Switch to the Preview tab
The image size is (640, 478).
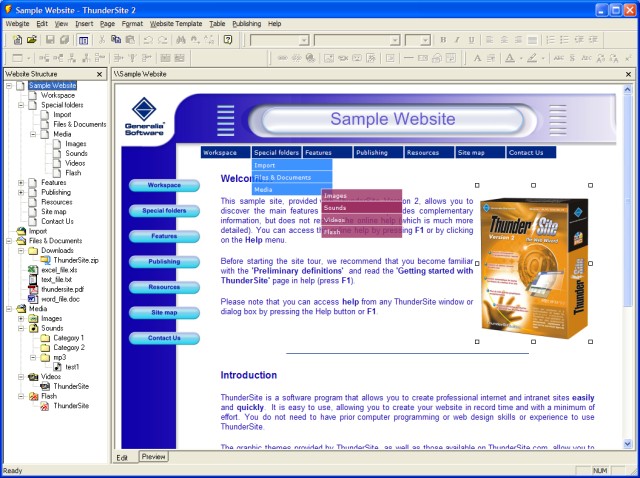pyautogui.click(x=153, y=457)
